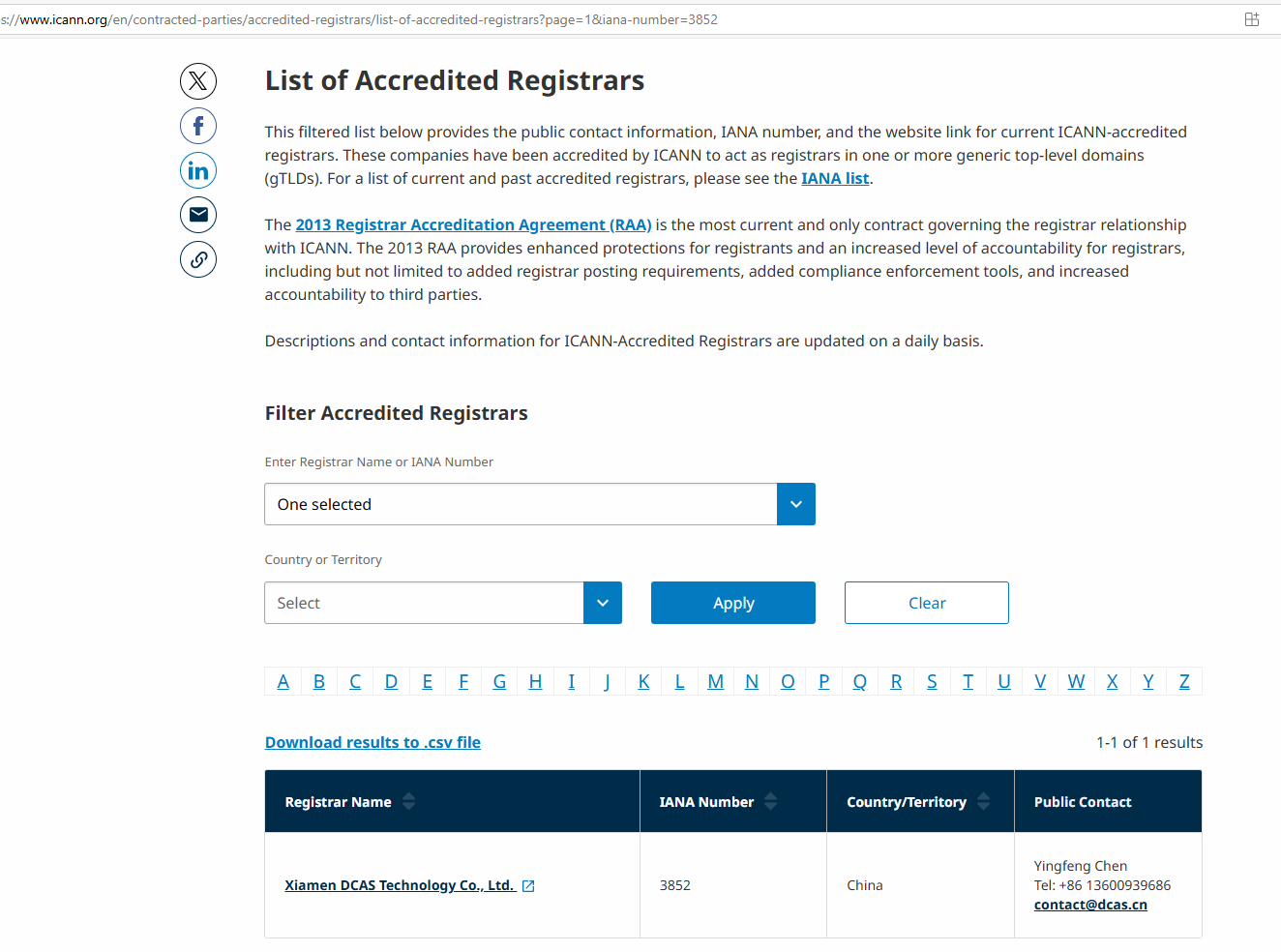Click the contact@dcas.cn email link
Screen dimensions: 1281x952
(x=1090, y=905)
